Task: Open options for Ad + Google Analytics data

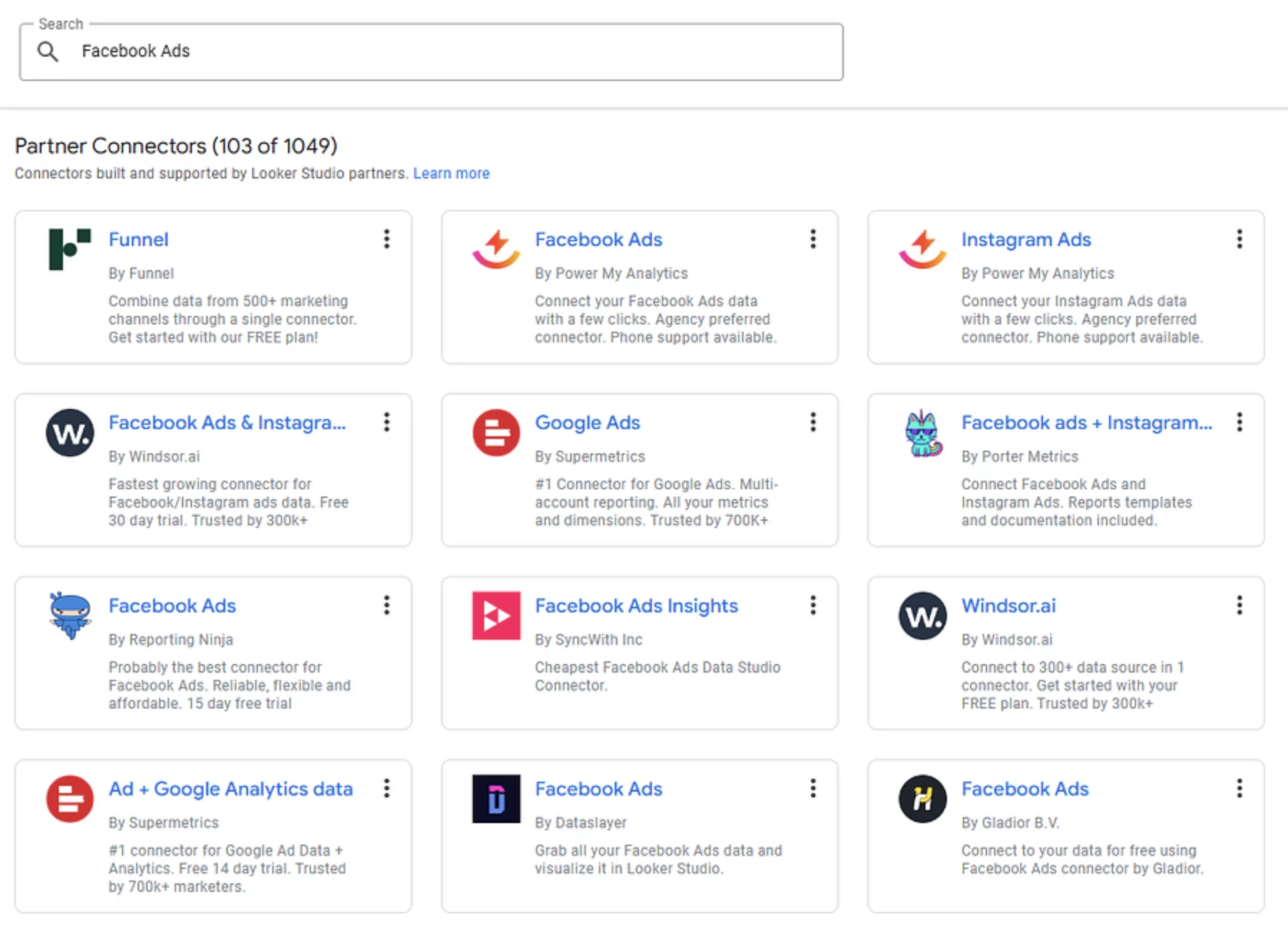Action: tap(387, 789)
